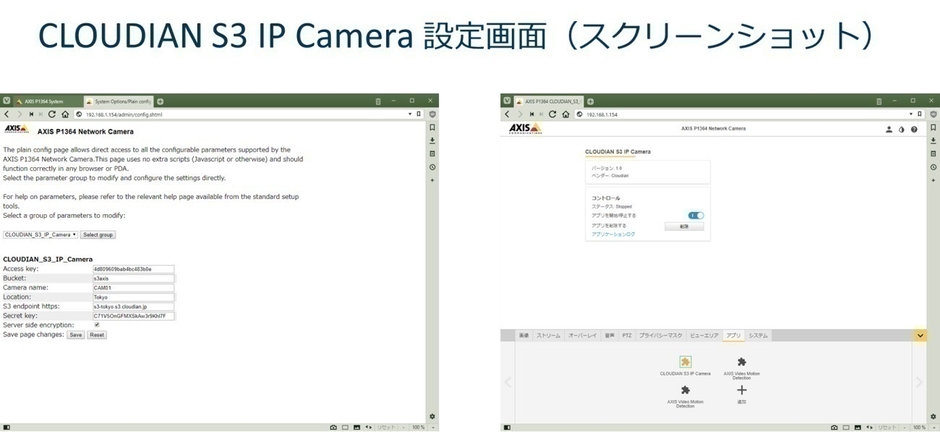Switch to the システム tab
This screenshot has height=432, width=940.
coord(759,335)
